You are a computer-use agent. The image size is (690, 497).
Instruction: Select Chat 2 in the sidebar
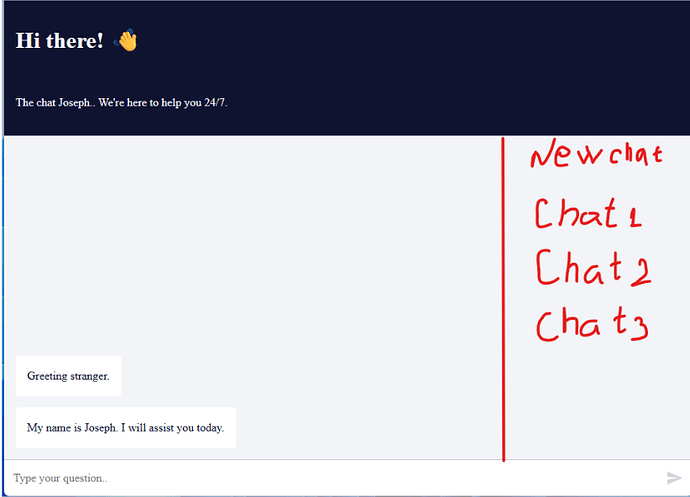point(592,267)
